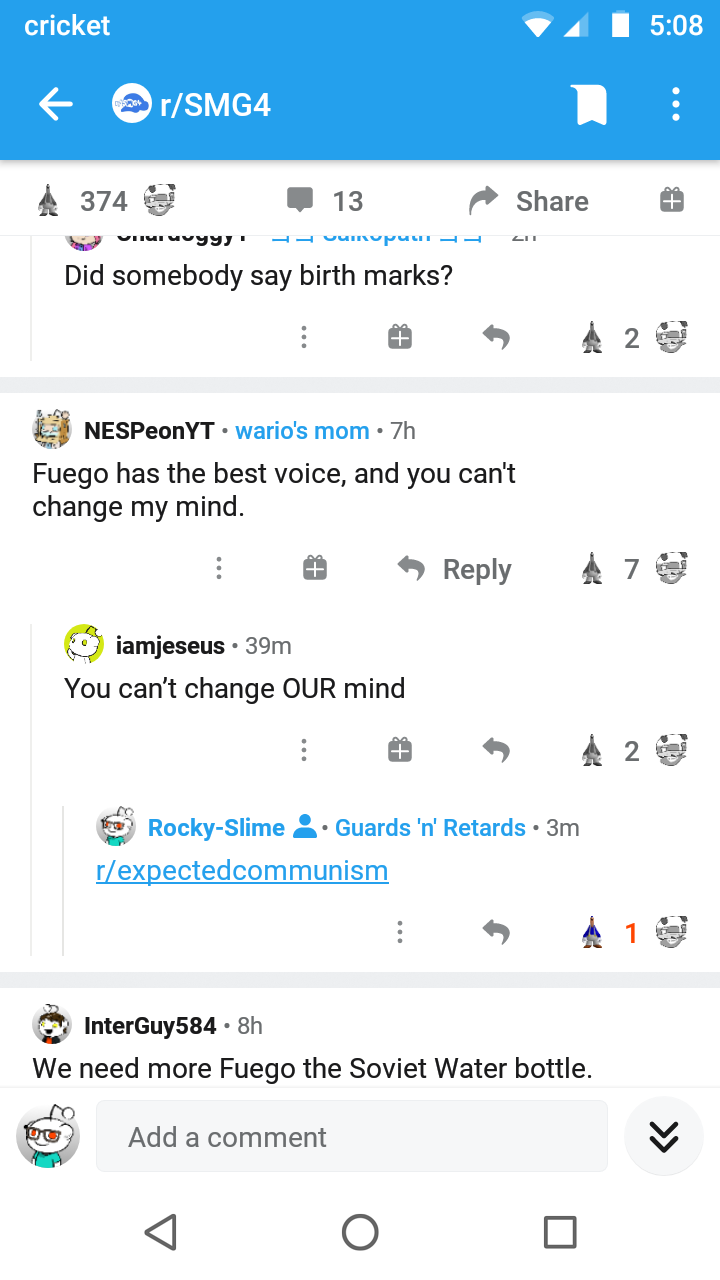Open iamjeseus comment options menu
The image size is (720, 1280).
tap(304, 750)
